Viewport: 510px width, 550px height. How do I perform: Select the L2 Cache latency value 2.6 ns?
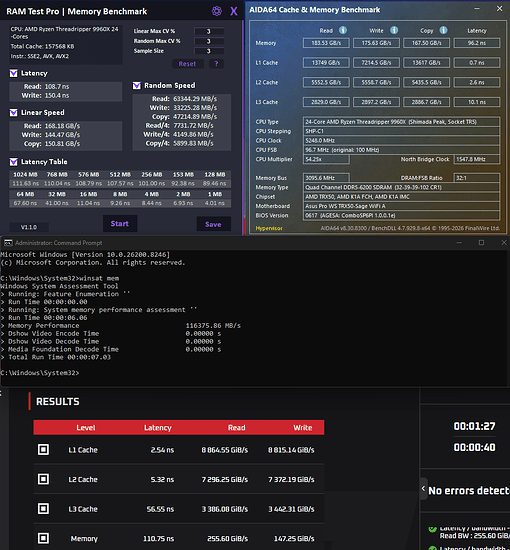477,82
